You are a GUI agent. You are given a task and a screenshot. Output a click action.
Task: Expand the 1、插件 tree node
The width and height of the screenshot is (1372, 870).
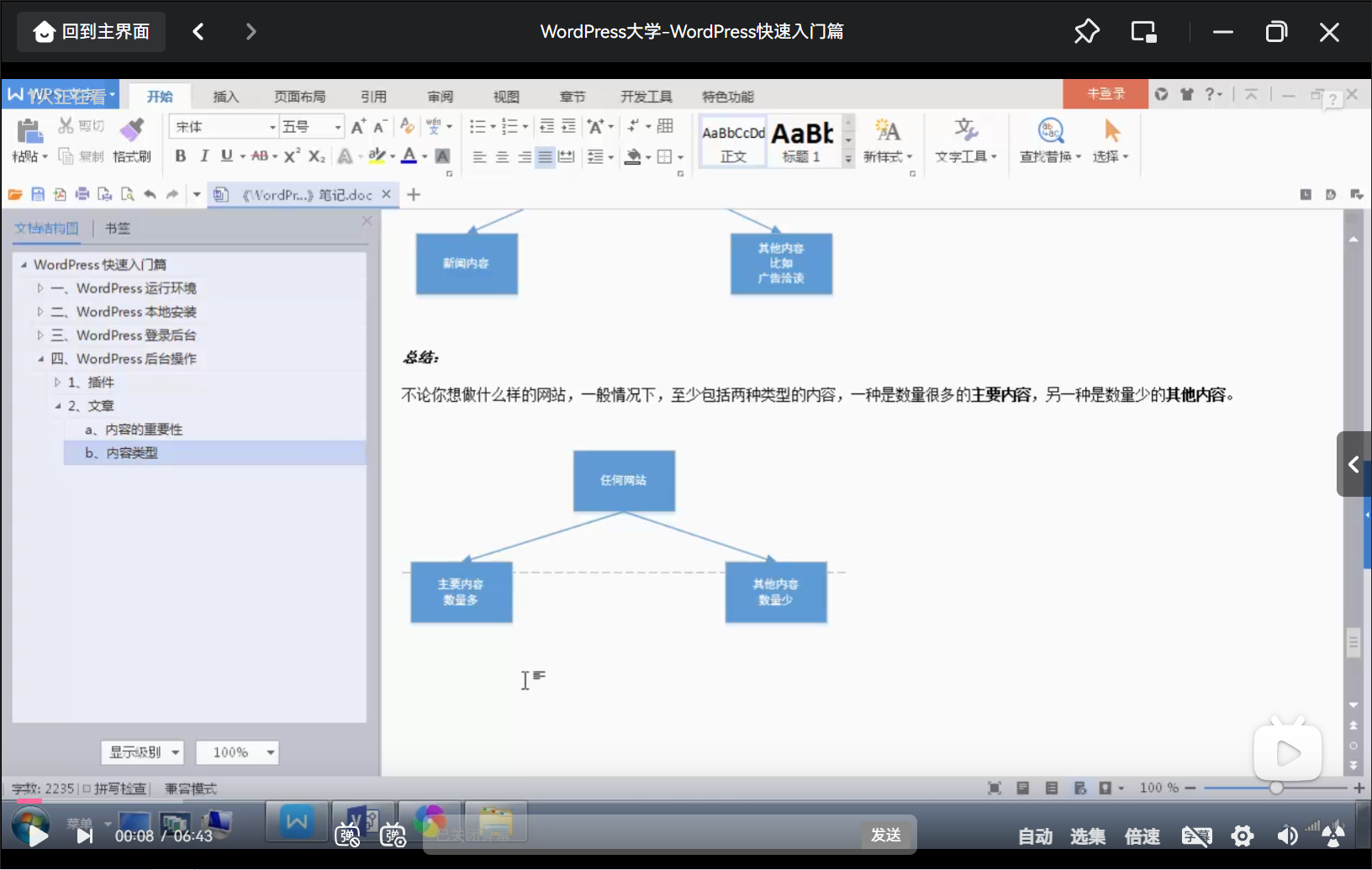(57, 382)
